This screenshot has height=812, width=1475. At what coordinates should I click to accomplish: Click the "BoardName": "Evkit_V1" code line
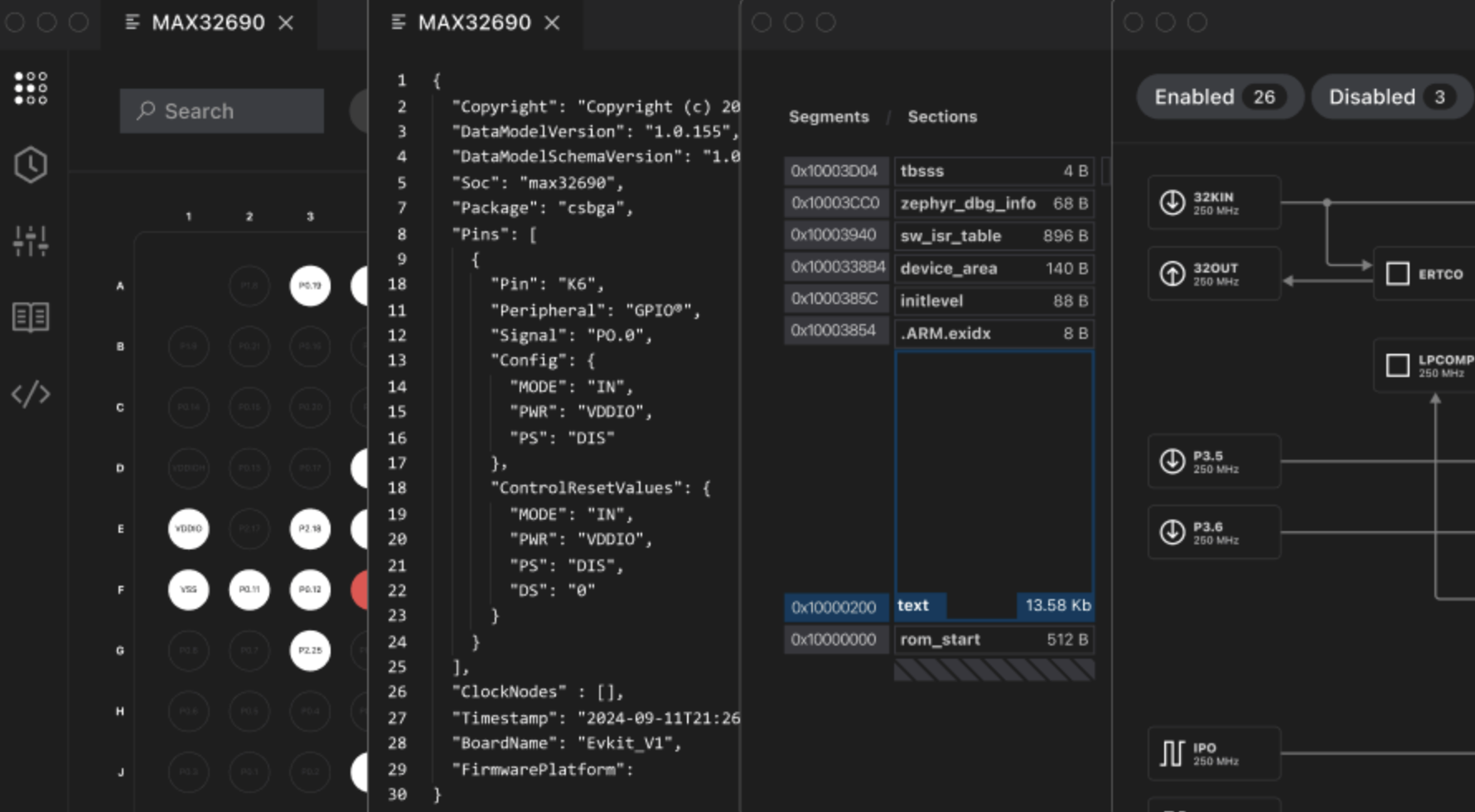567,743
